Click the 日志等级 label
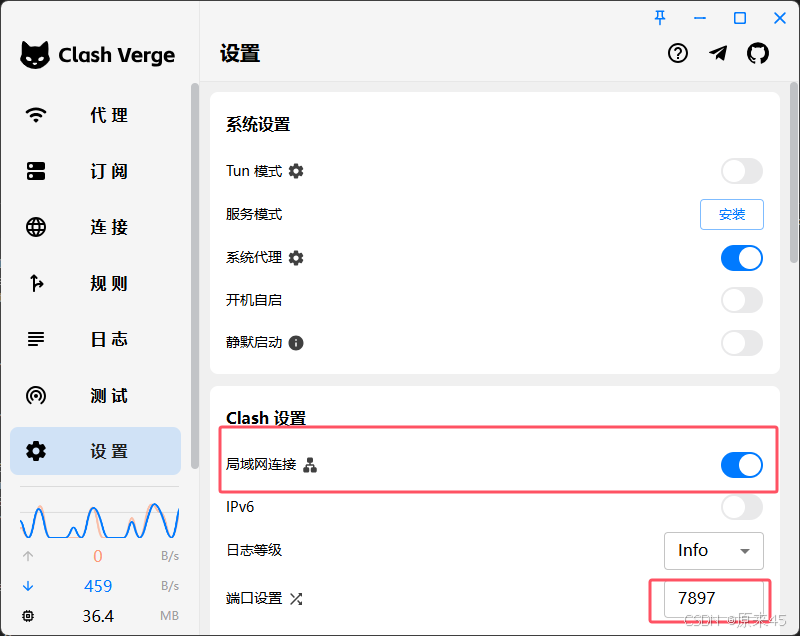Screen dimensions: 800x636 [x=254, y=550]
